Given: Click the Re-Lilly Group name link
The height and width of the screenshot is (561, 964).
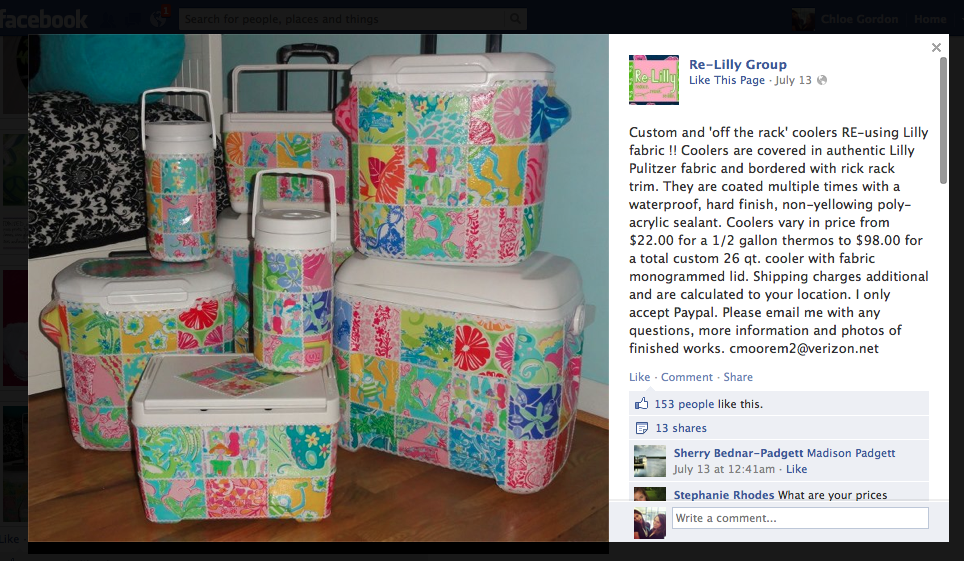Looking at the screenshot, I should 738,64.
